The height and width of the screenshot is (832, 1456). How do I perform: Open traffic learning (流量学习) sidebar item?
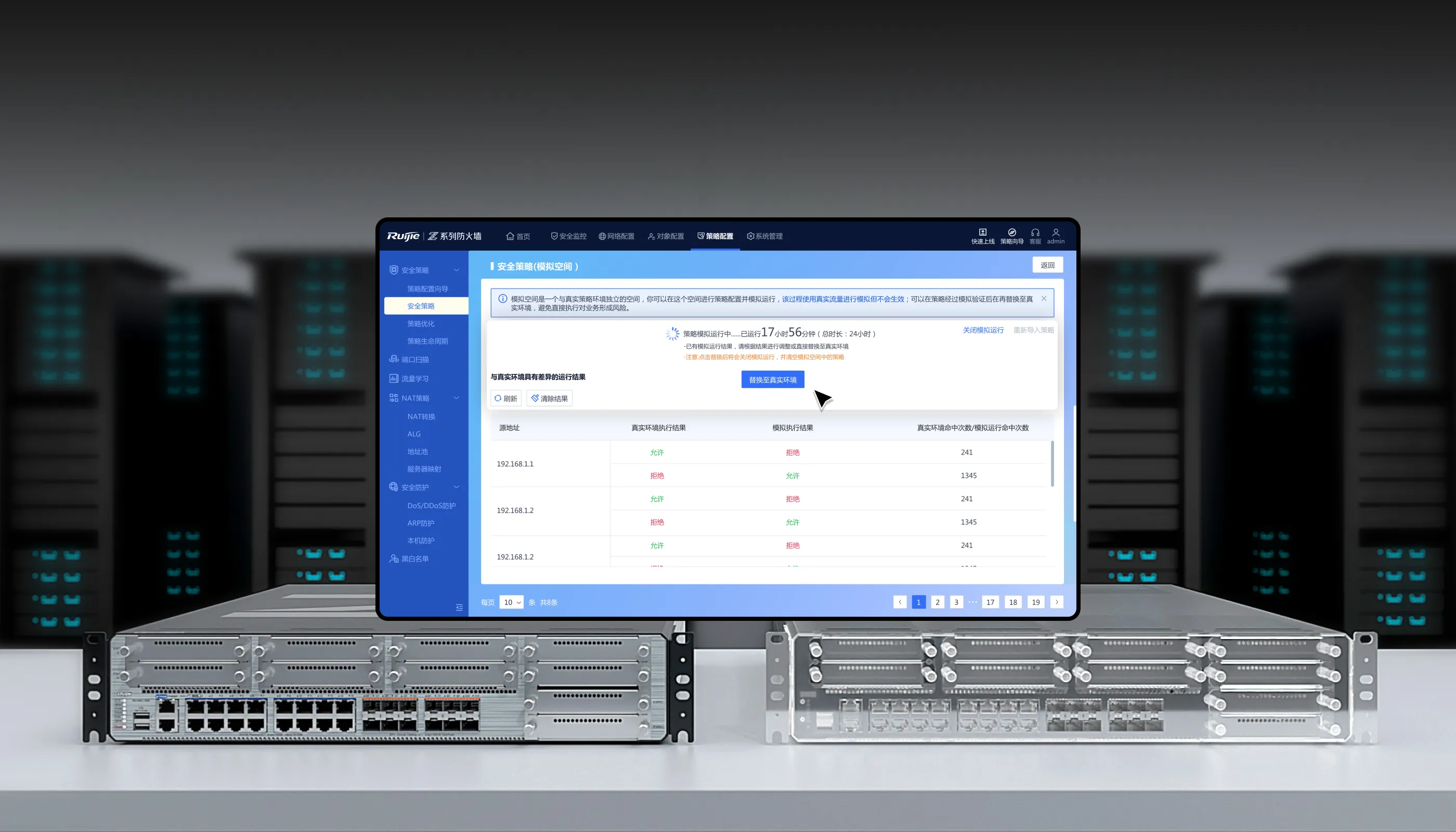414,378
